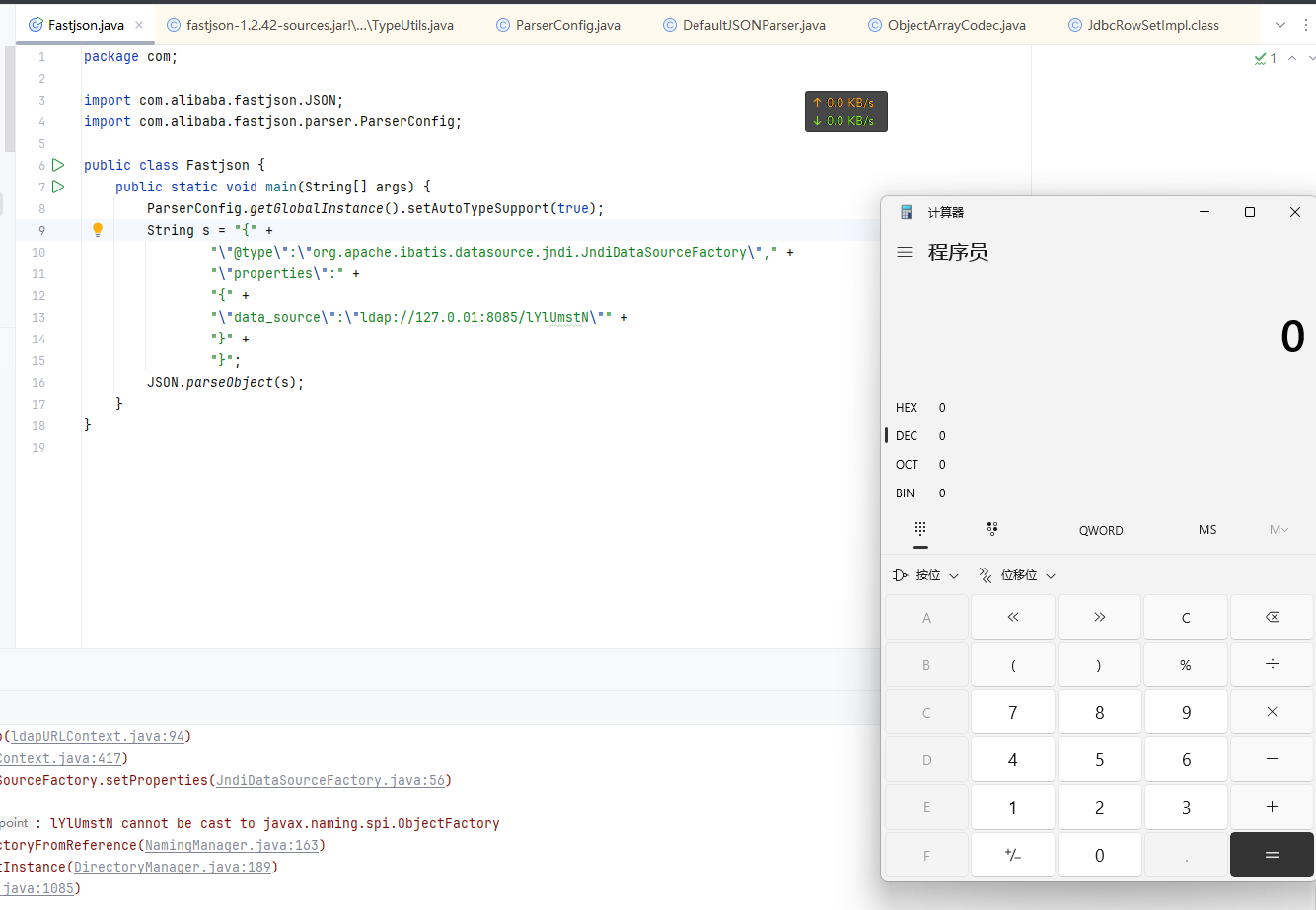Toggle the QWORD word size
The height and width of the screenshot is (910, 1316).
point(1101,530)
